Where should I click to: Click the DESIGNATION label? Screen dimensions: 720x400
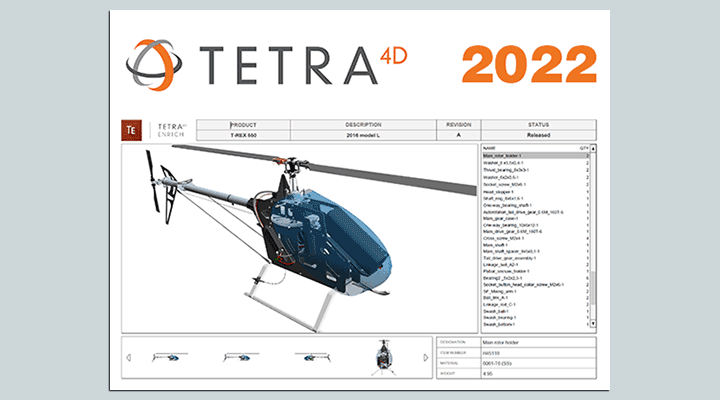pyautogui.click(x=453, y=342)
